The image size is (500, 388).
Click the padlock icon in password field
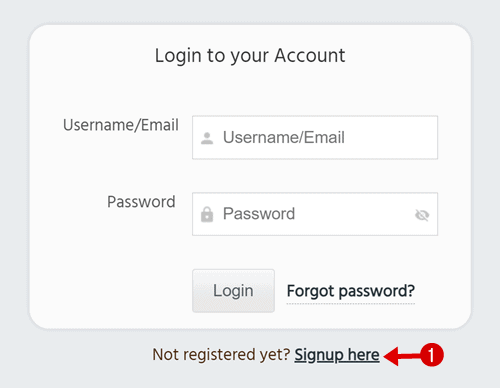(207, 214)
